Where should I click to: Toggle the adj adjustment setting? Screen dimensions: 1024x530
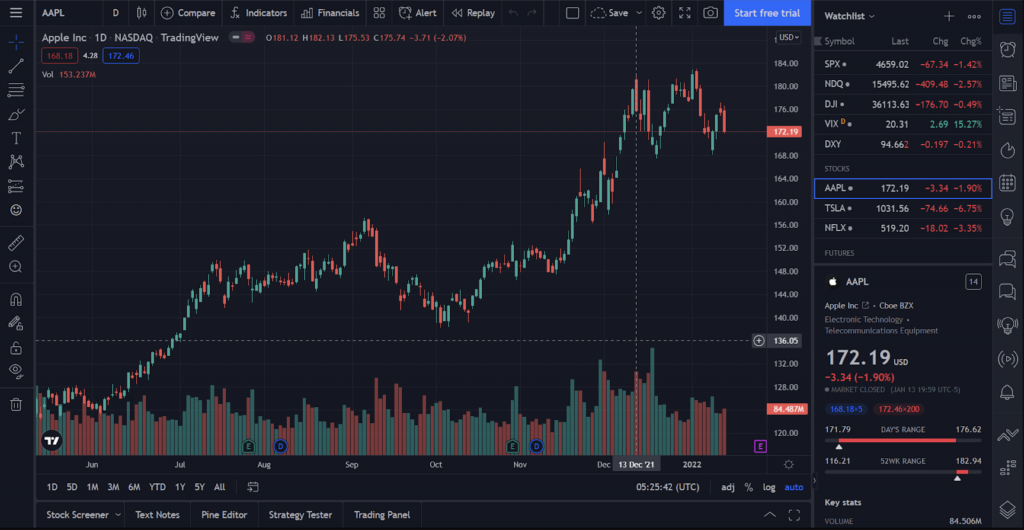728,487
